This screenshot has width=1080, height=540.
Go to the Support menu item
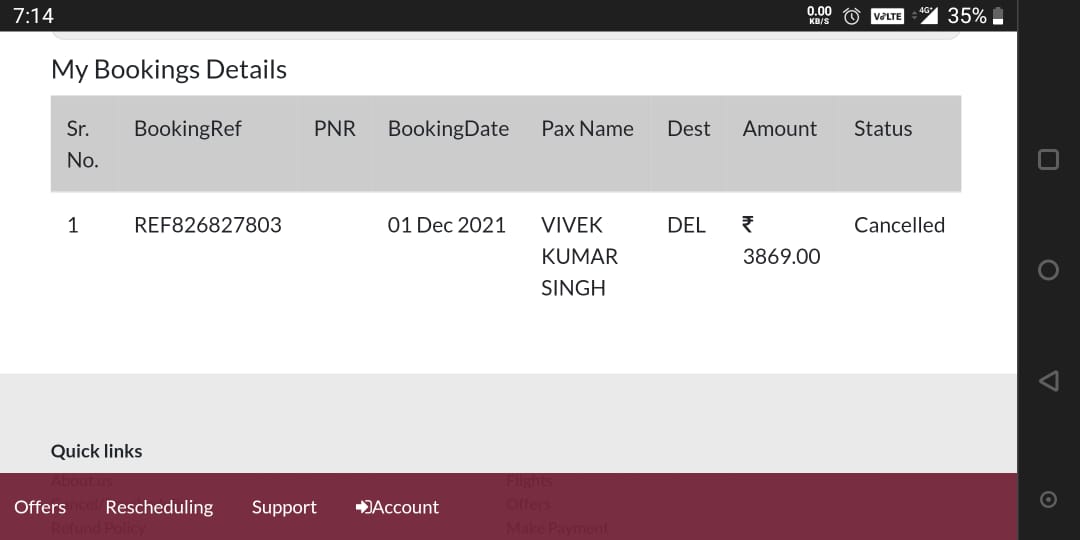click(284, 507)
